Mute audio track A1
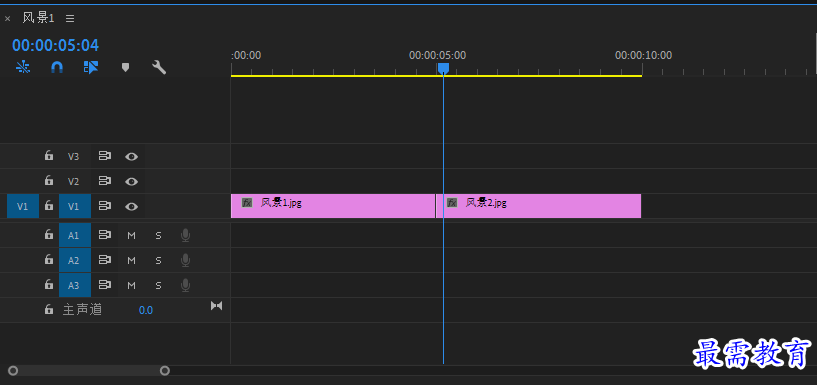This screenshot has width=817, height=385. (131, 235)
